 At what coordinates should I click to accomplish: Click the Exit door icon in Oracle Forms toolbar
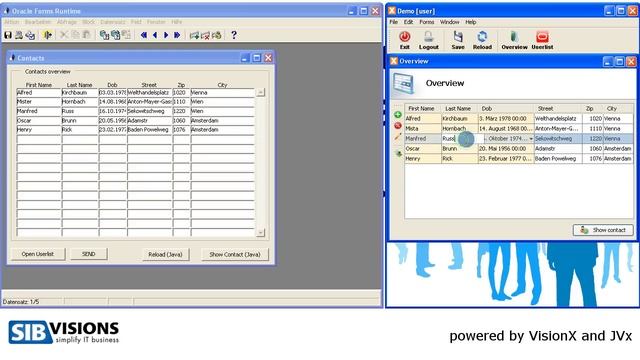(48, 36)
